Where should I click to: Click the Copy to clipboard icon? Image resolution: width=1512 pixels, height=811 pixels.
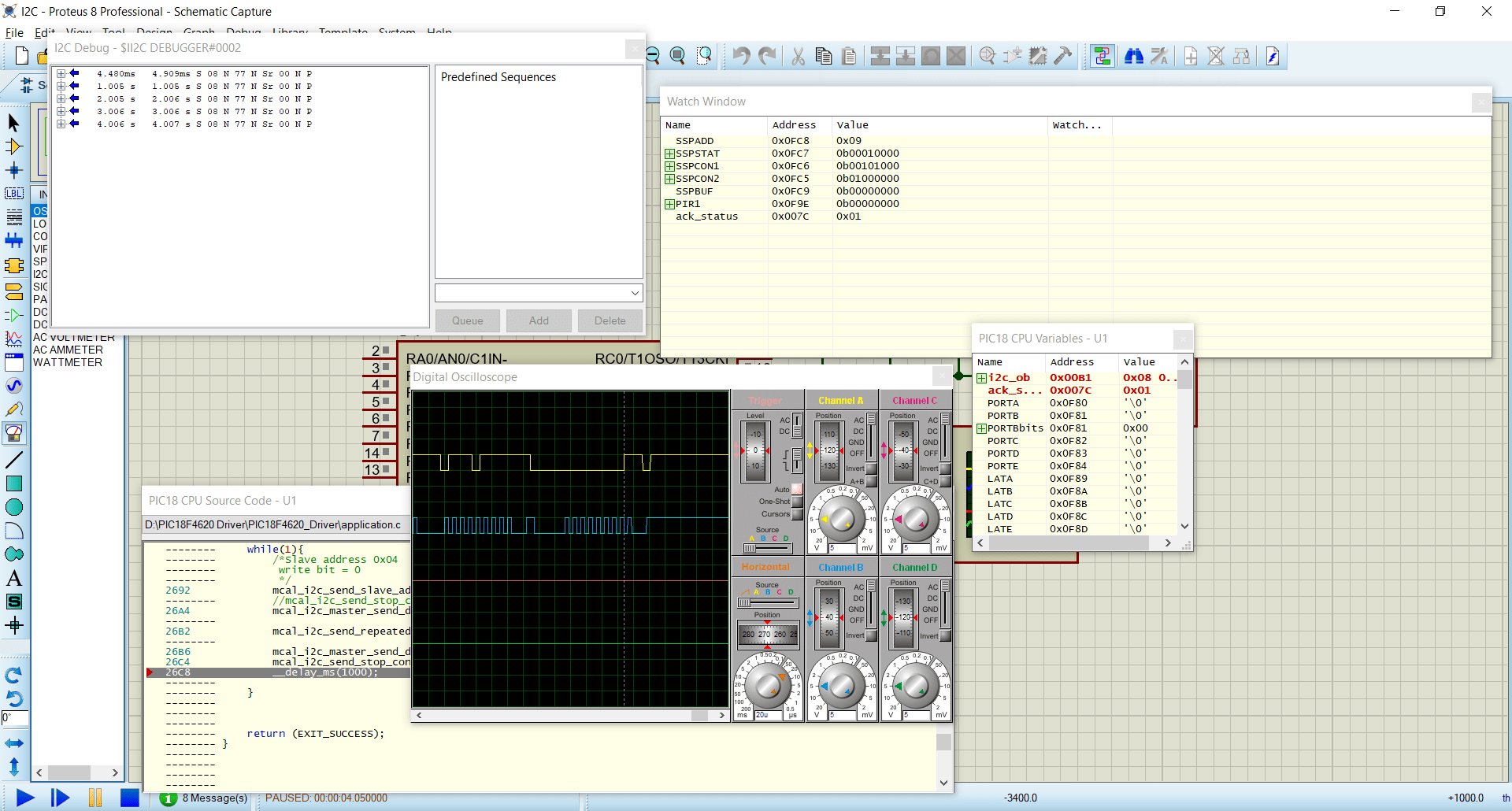(x=824, y=56)
